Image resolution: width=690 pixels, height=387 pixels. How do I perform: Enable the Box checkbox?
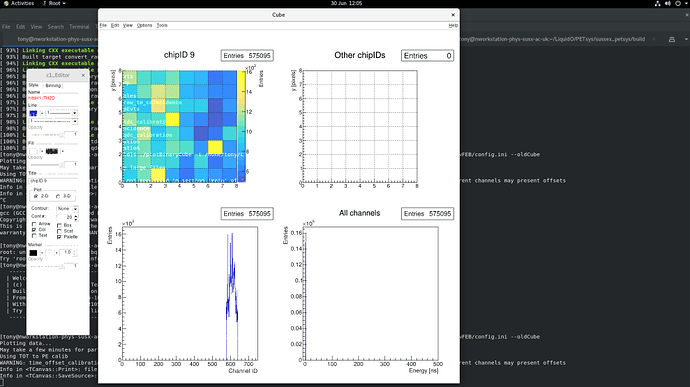pos(59,225)
